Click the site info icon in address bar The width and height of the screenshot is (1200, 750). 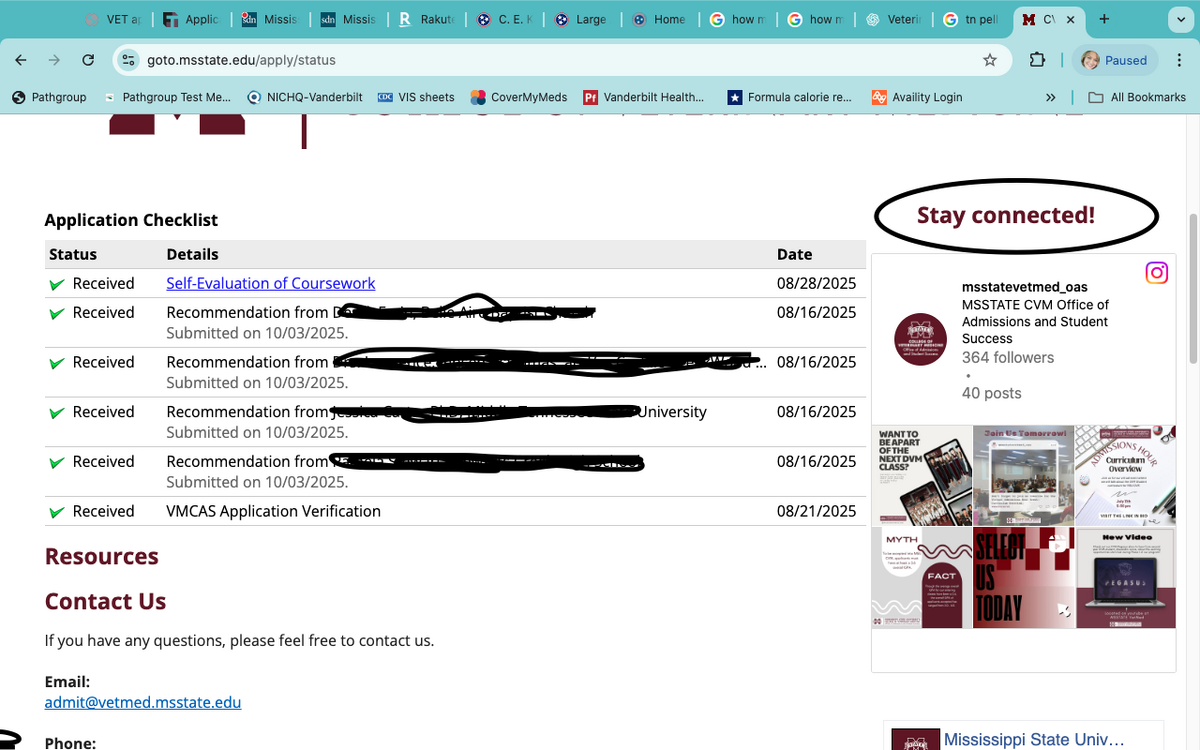129,60
